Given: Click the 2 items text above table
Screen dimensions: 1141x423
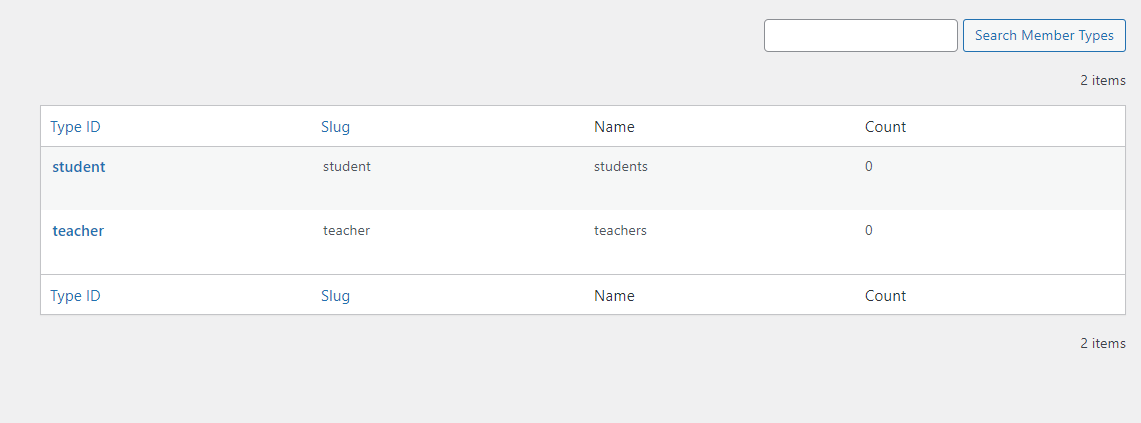Looking at the screenshot, I should coord(1102,81).
